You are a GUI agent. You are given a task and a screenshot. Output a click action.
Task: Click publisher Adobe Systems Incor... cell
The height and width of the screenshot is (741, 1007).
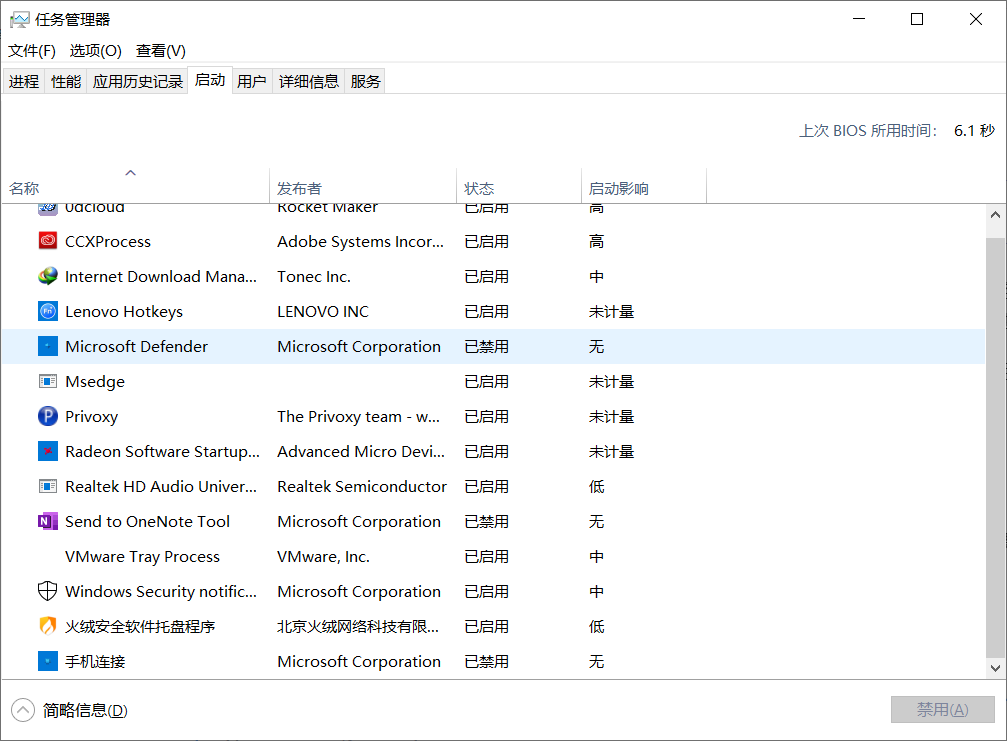pyautogui.click(x=360, y=241)
